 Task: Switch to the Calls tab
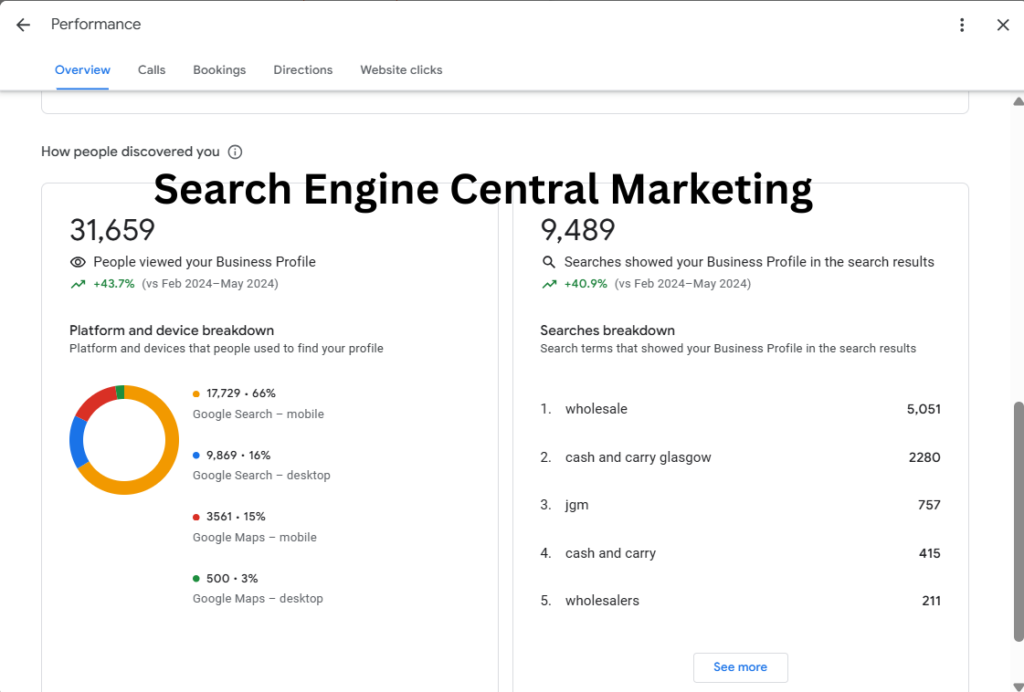(x=152, y=70)
